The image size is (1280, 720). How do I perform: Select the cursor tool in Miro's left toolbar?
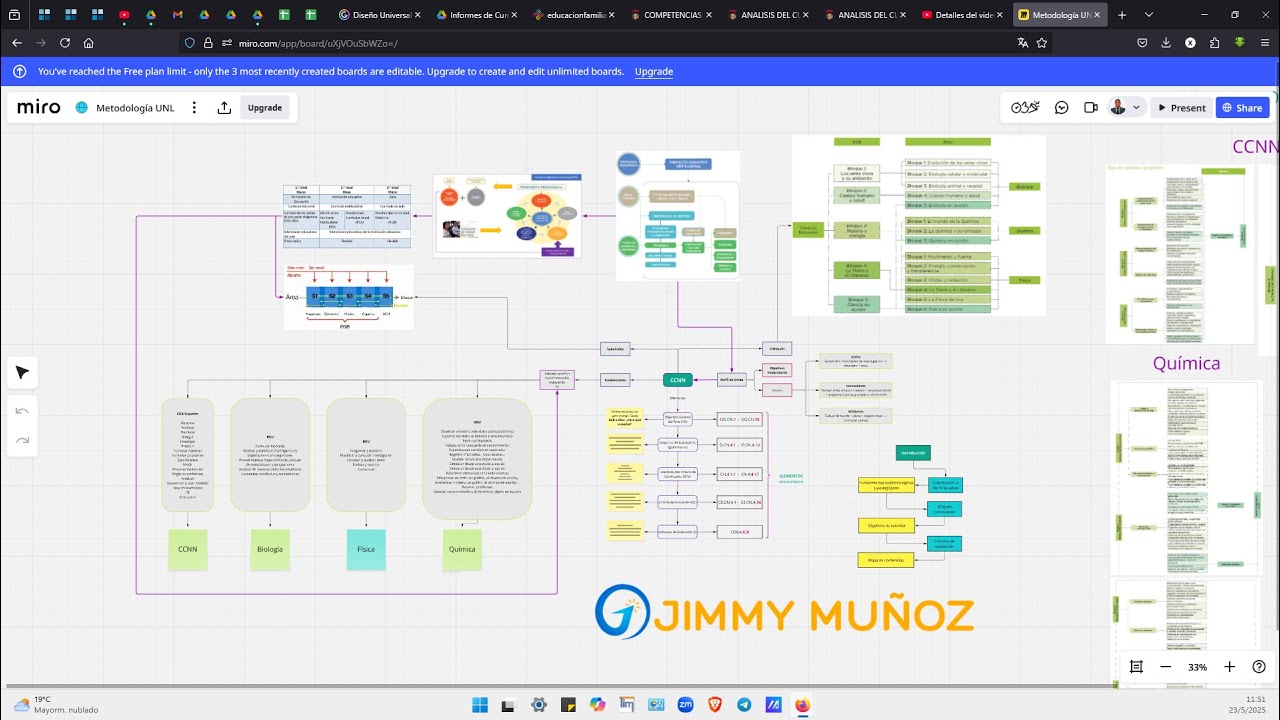tap(22, 373)
